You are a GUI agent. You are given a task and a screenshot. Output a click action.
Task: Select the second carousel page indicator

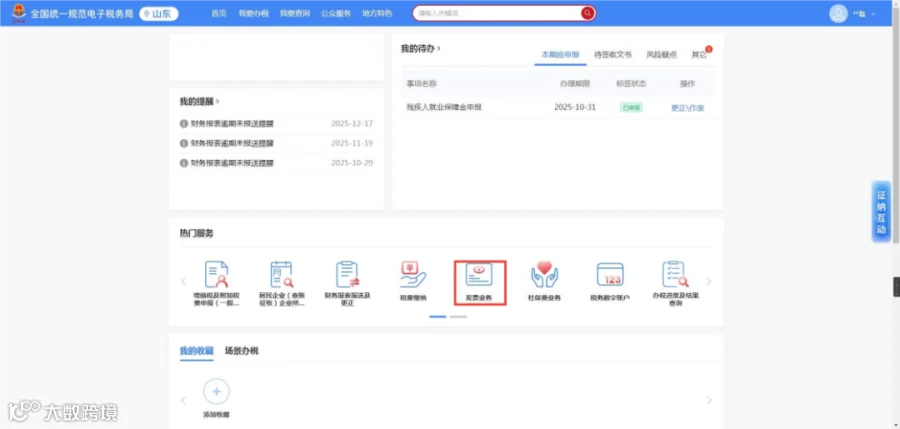click(458, 316)
